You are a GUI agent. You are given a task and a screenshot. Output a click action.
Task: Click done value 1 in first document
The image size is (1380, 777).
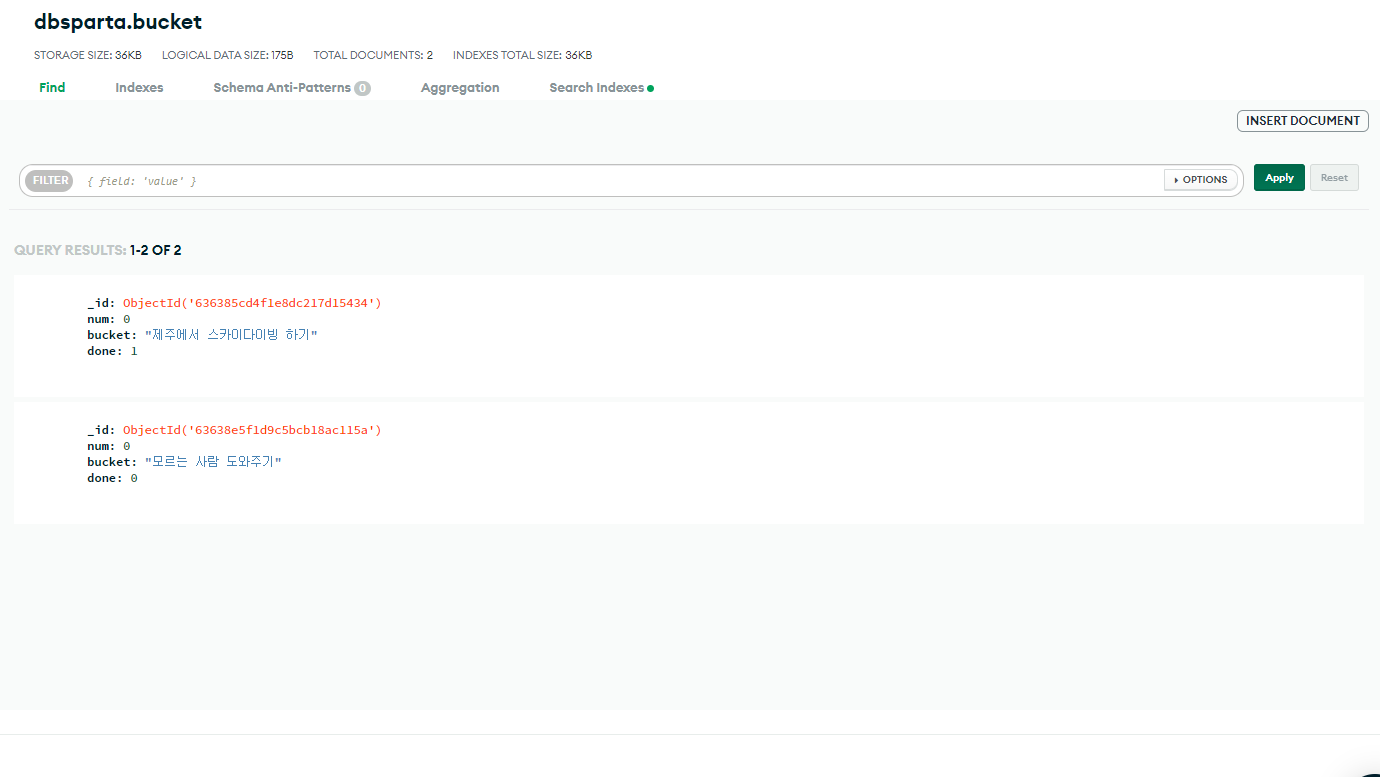134,351
